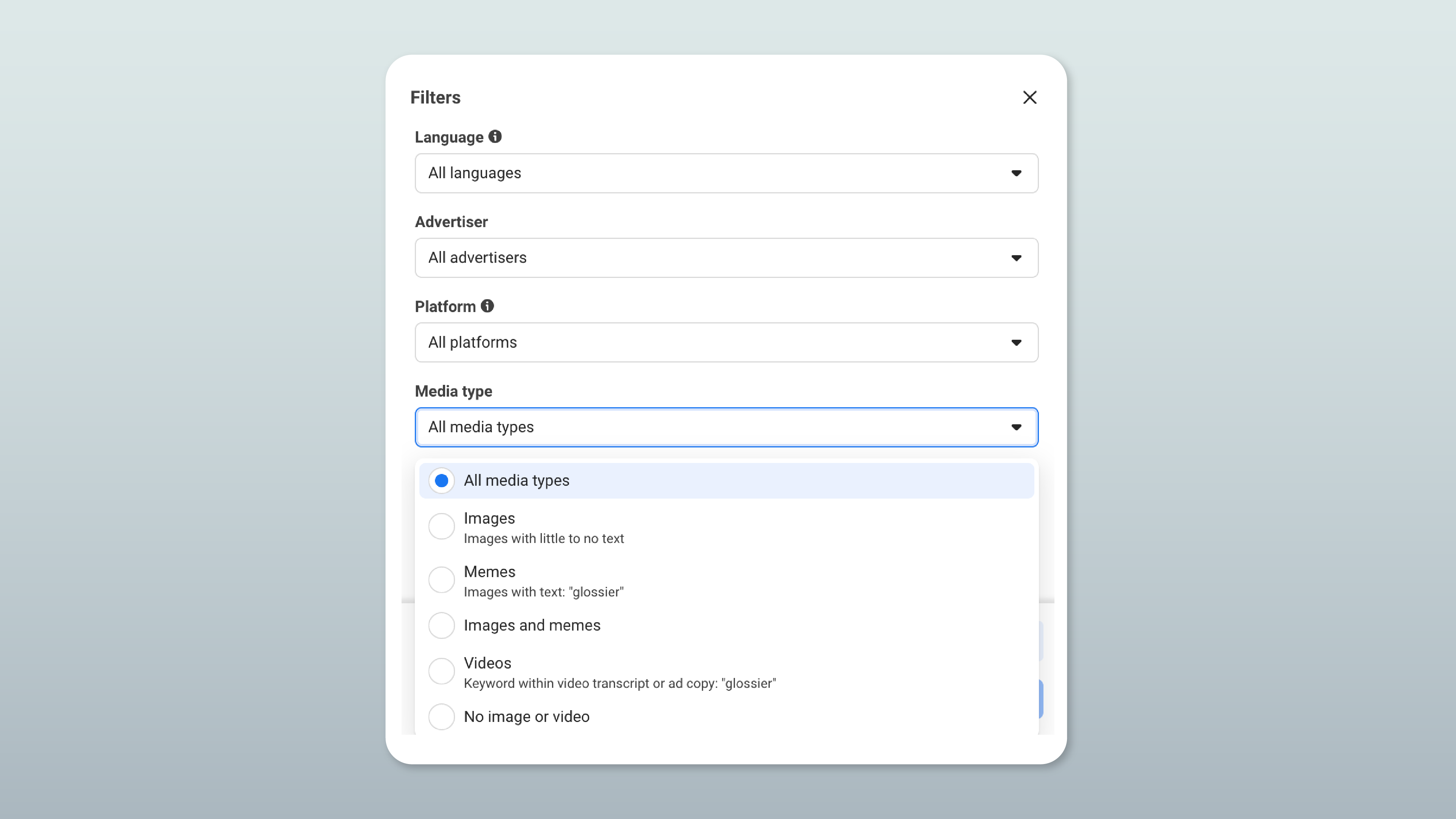Click the chevron on the All advertisers dropdown
Viewport: 1456px width, 819px height.
click(1016, 258)
